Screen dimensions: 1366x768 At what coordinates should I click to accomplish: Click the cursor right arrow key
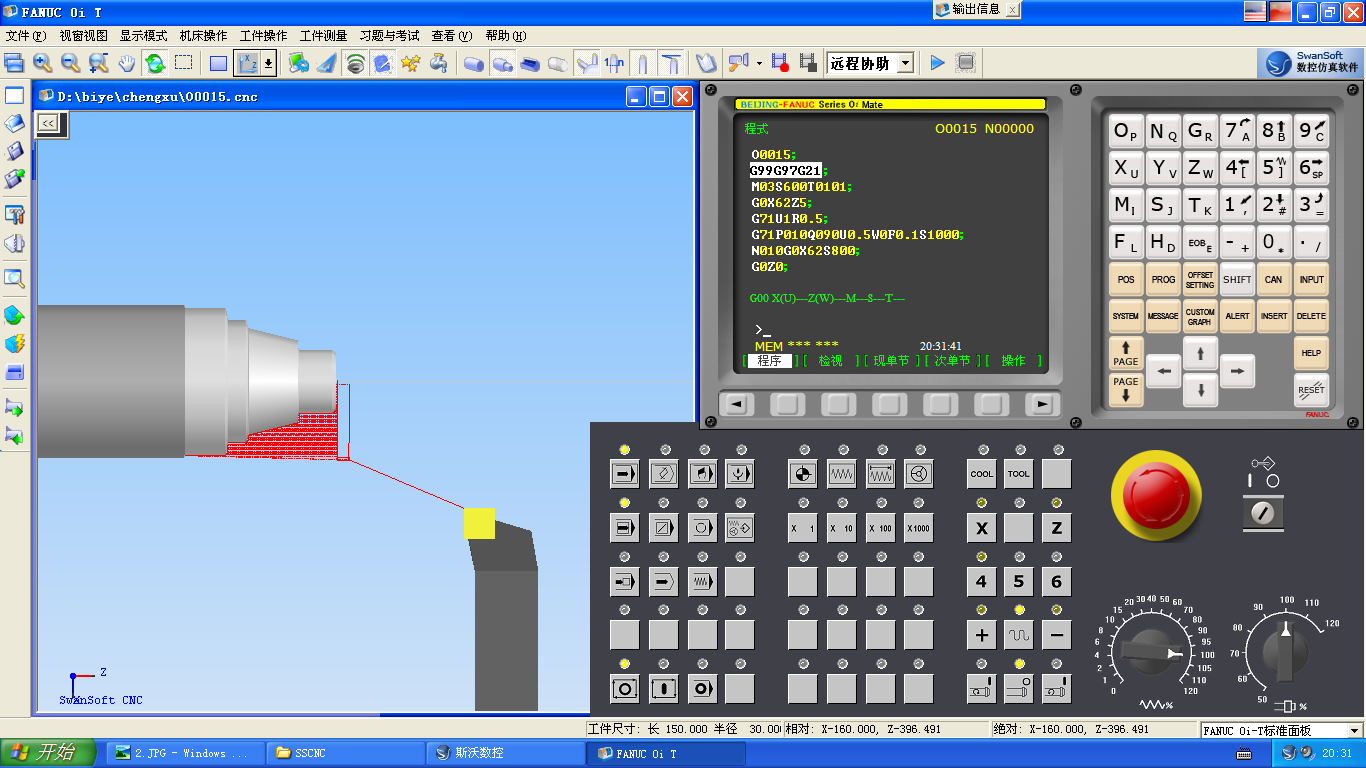click(x=1237, y=371)
